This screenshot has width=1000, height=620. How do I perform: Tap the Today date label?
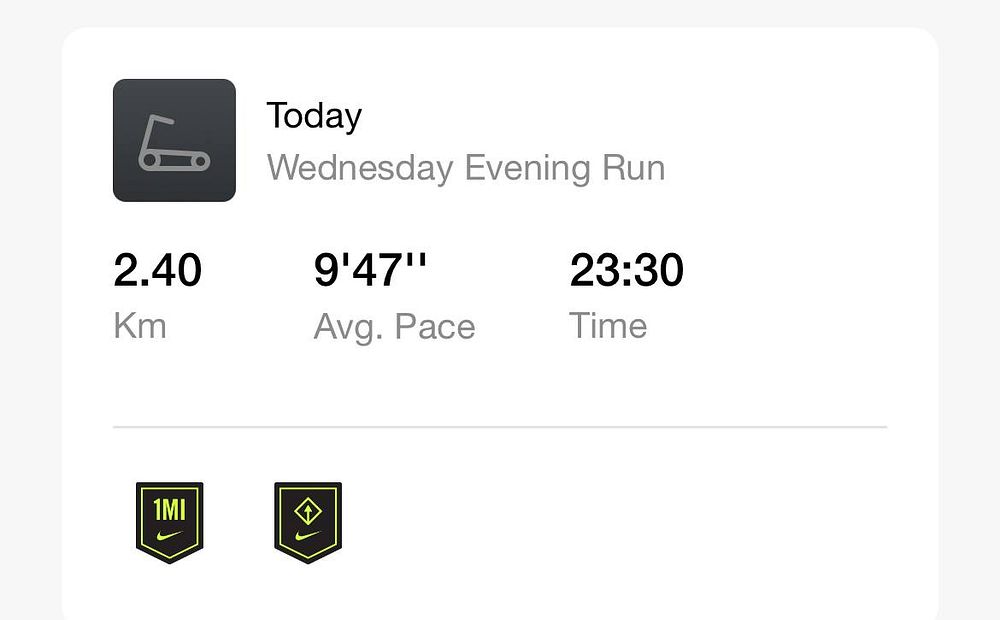[314, 117]
